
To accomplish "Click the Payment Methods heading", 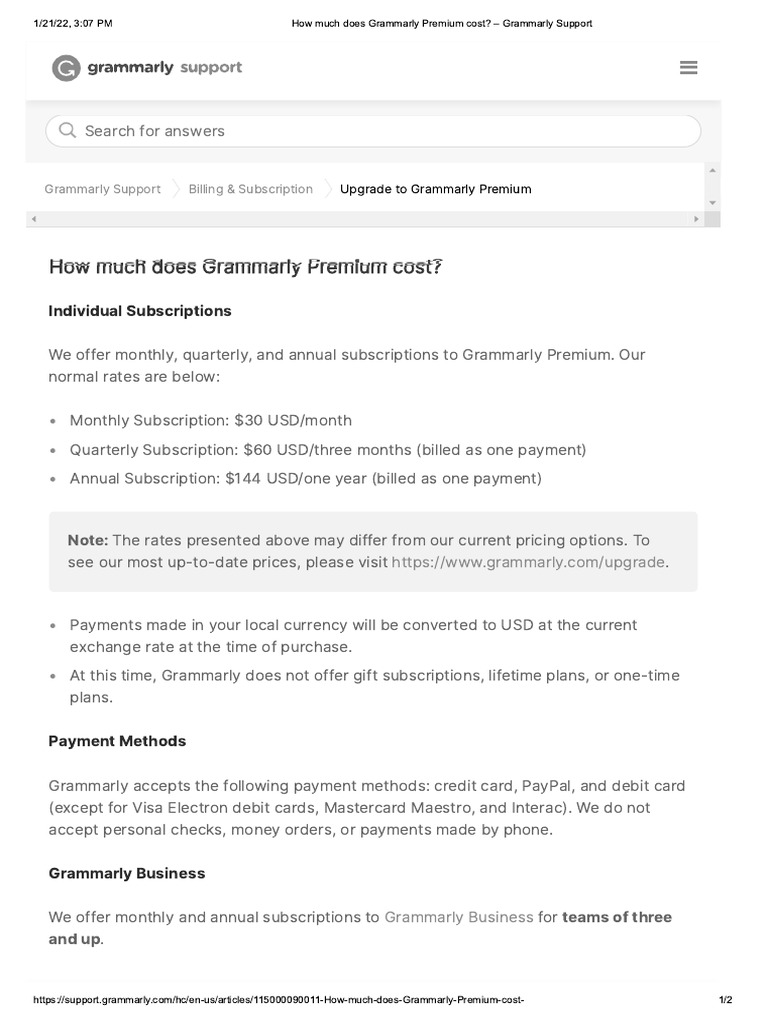I will (x=117, y=741).
